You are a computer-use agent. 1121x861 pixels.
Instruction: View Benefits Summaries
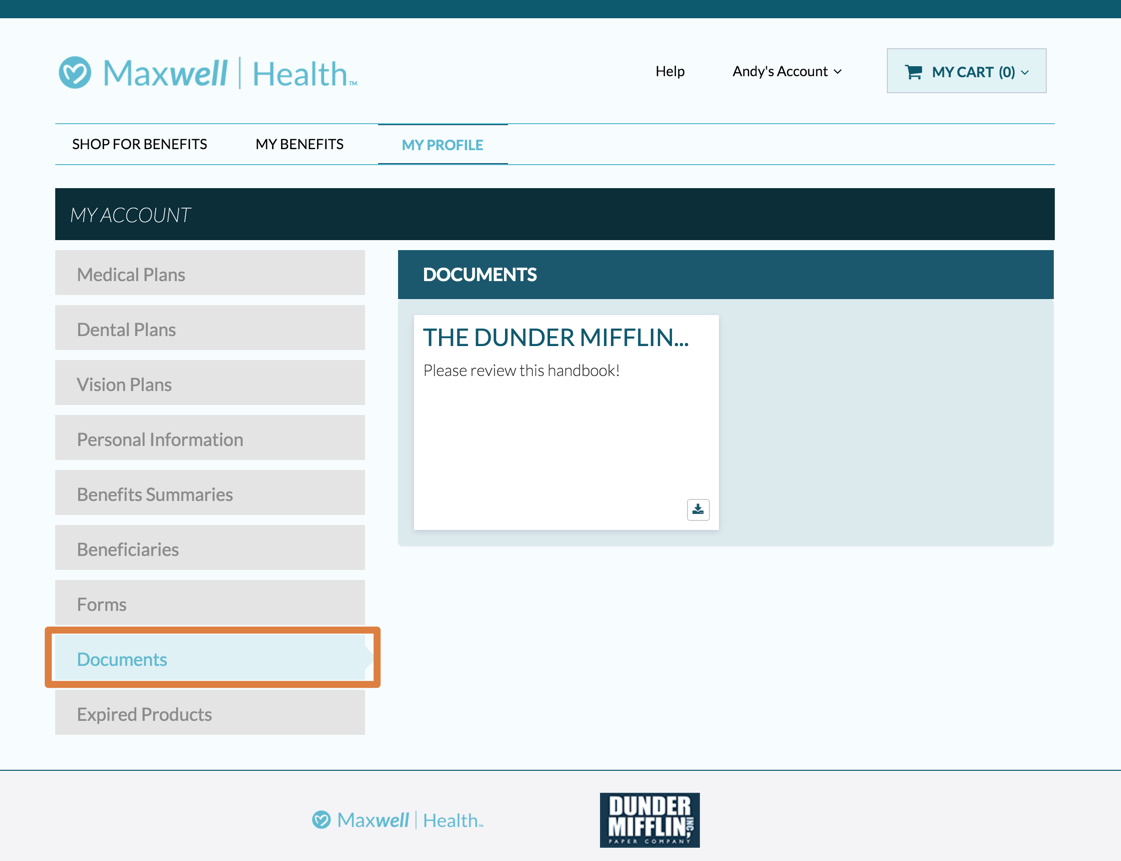click(x=210, y=494)
